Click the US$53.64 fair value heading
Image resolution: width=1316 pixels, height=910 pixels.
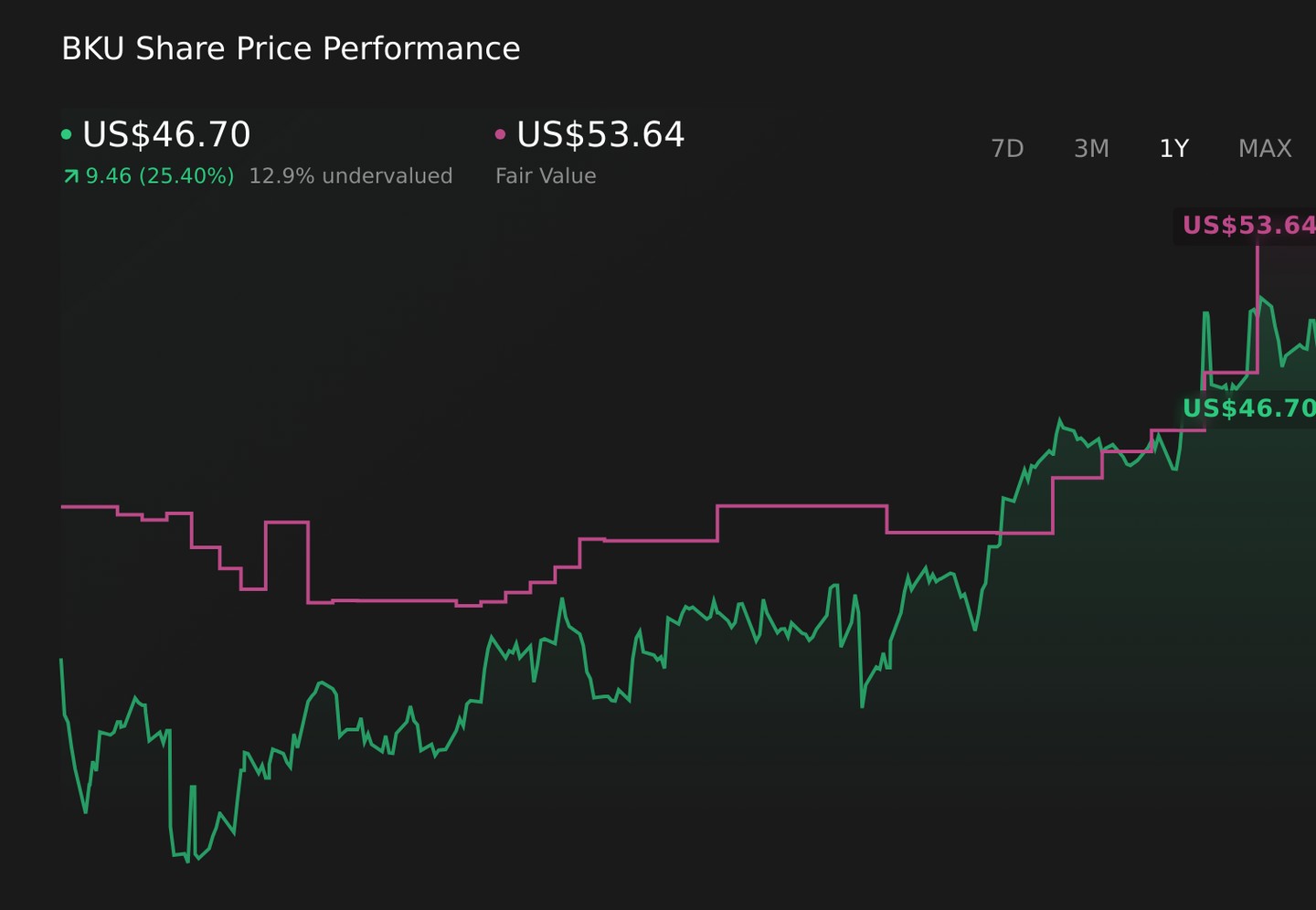600,135
